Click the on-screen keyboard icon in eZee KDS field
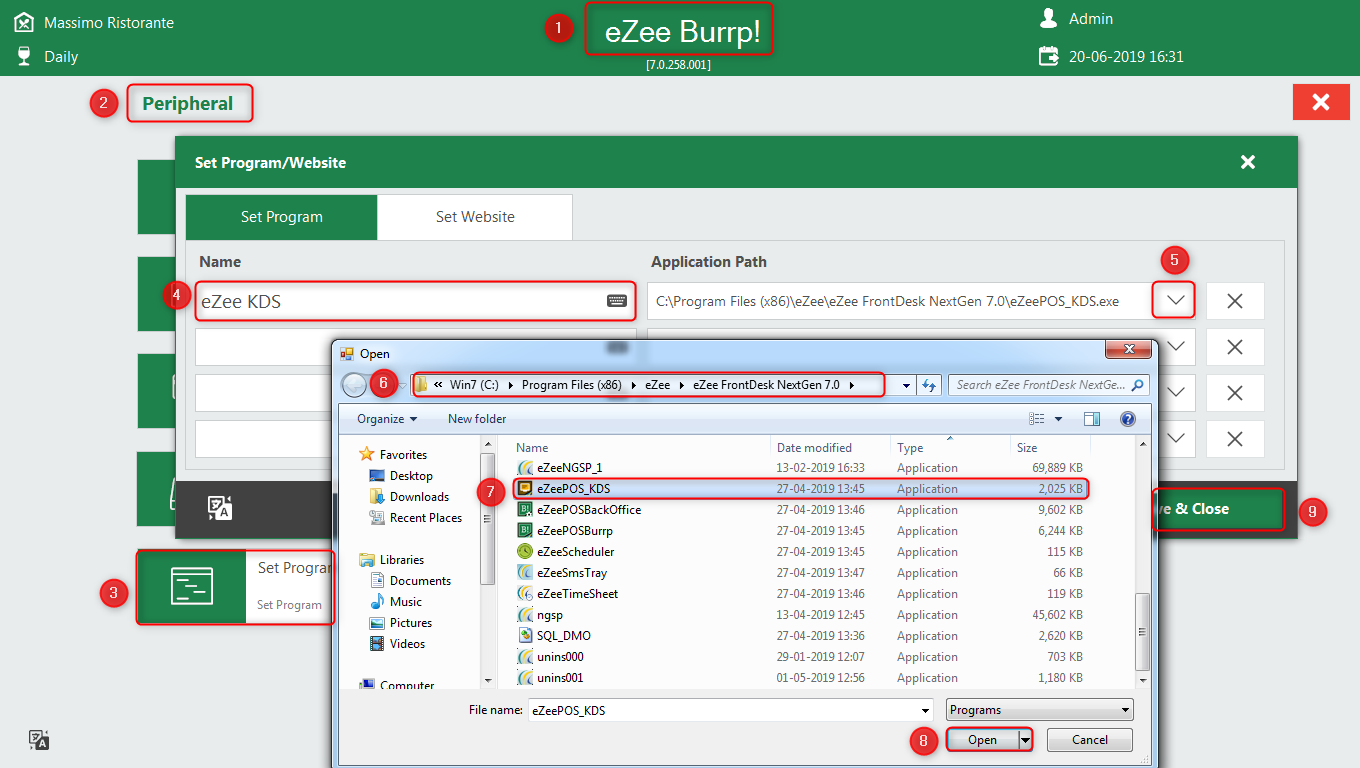Image resolution: width=1360 pixels, height=768 pixels. point(617,301)
